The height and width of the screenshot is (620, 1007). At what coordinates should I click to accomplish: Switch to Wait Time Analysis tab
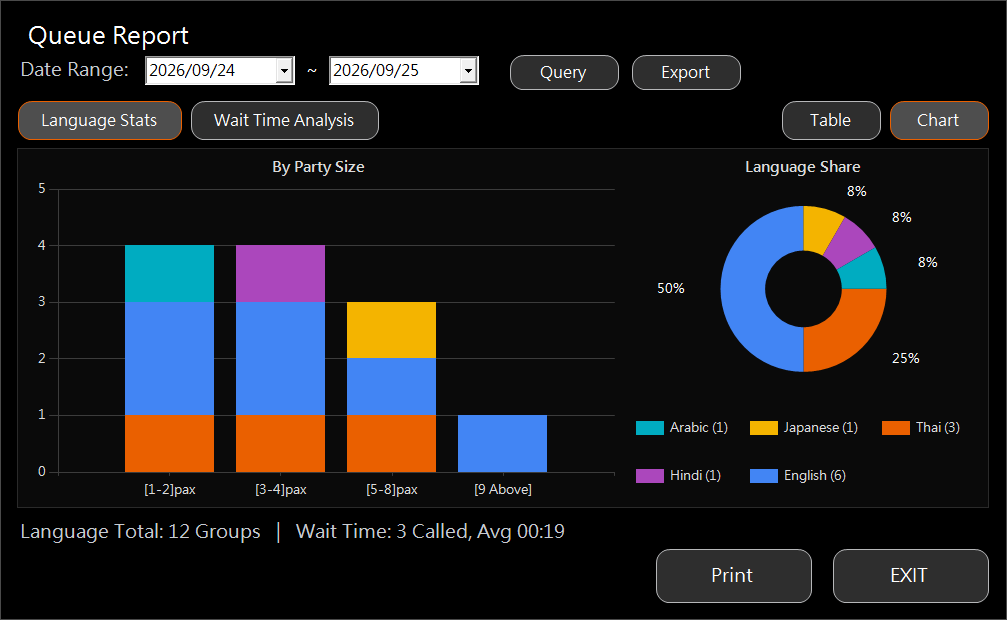[x=285, y=120]
